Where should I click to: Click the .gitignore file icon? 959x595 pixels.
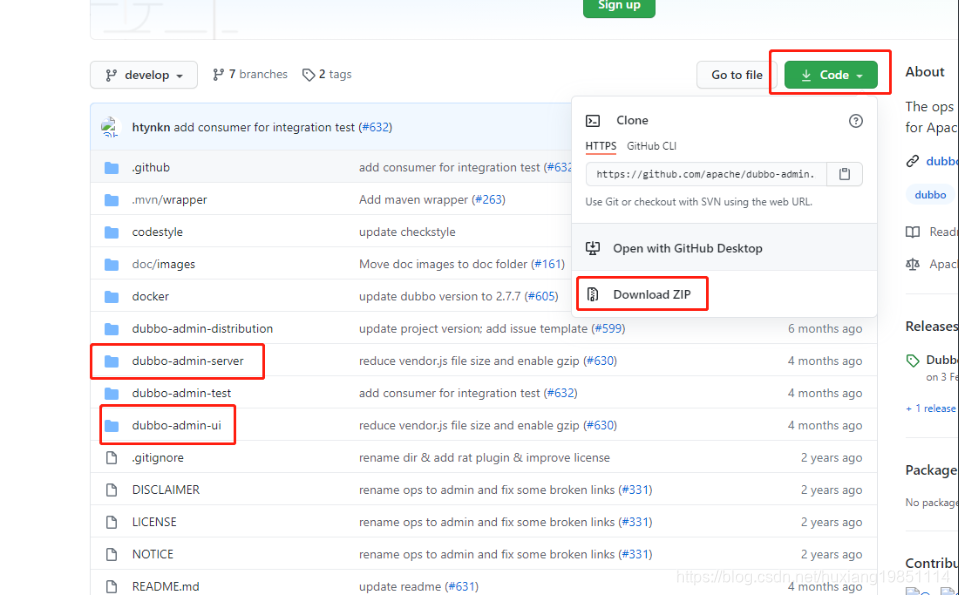tap(111, 457)
